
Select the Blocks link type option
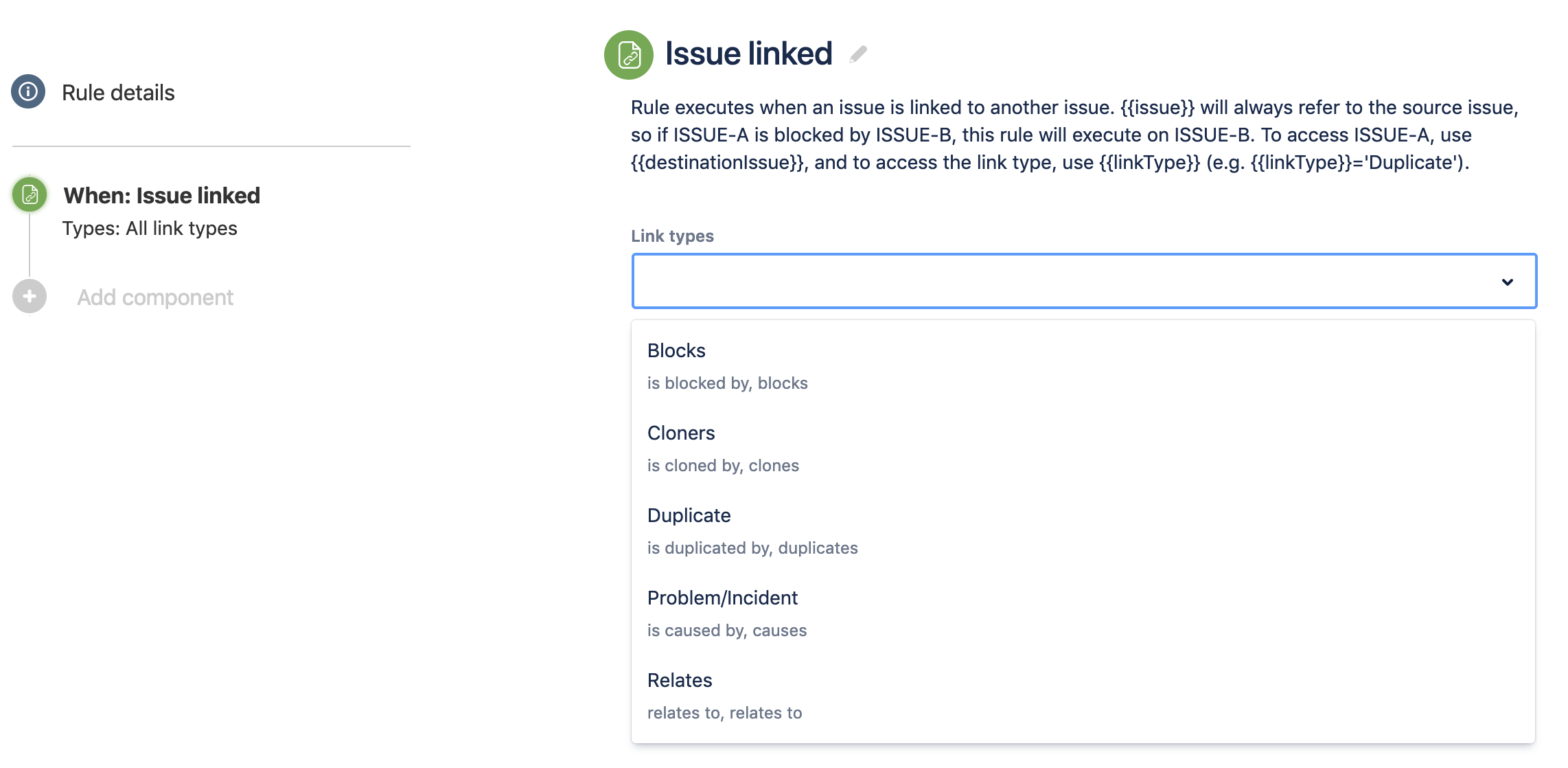point(676,351)
